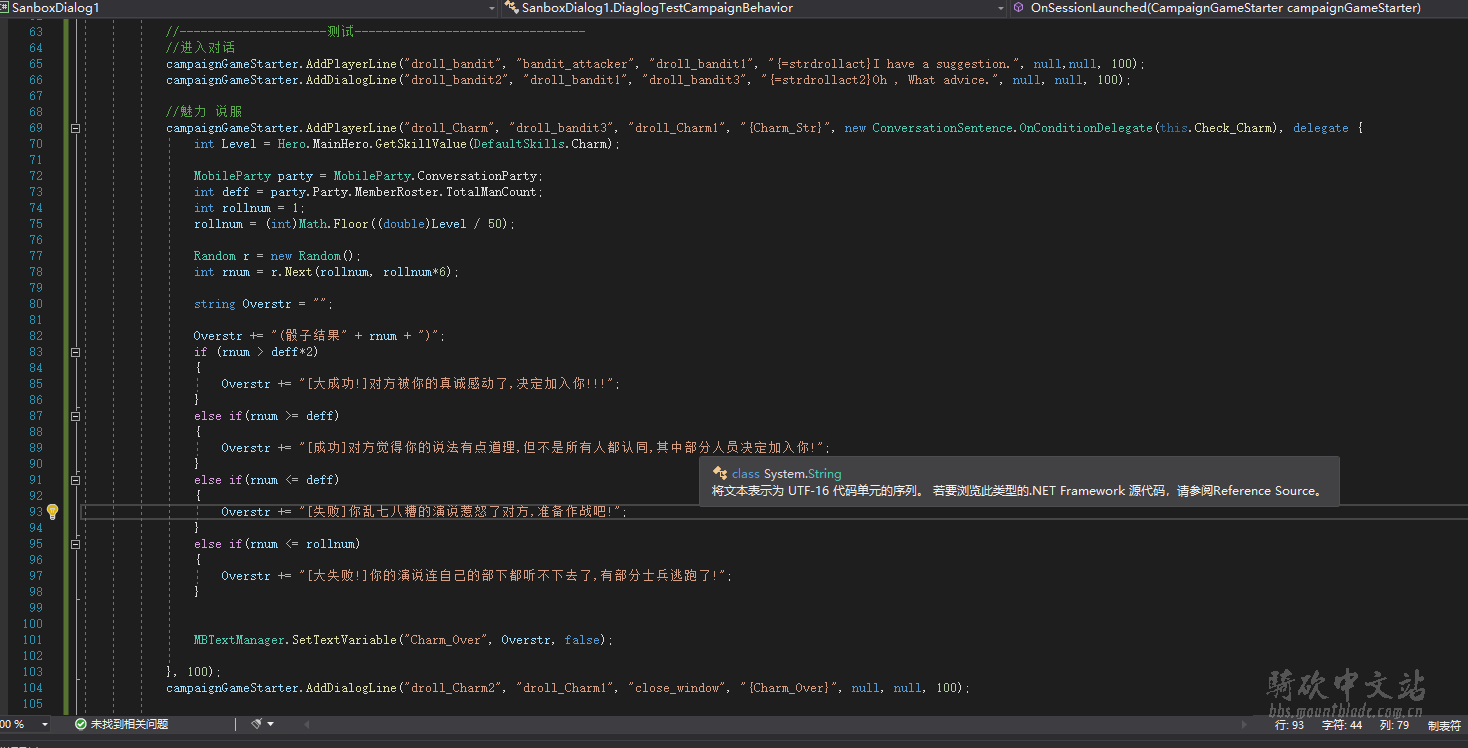The image size is (1468, 748).
Task: Click the (骰子结果 string on line 82
Action: pyautogui.click(x=308, y=336)
